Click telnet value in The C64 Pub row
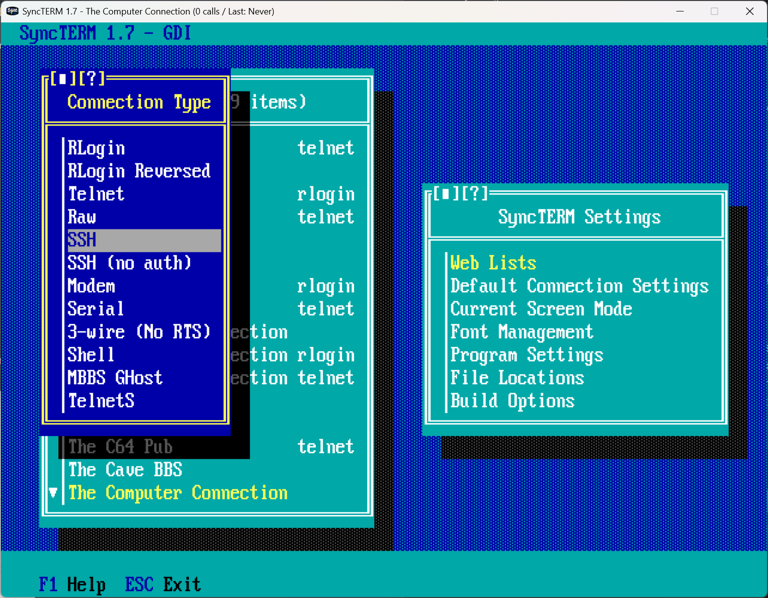 pos(326,447)
